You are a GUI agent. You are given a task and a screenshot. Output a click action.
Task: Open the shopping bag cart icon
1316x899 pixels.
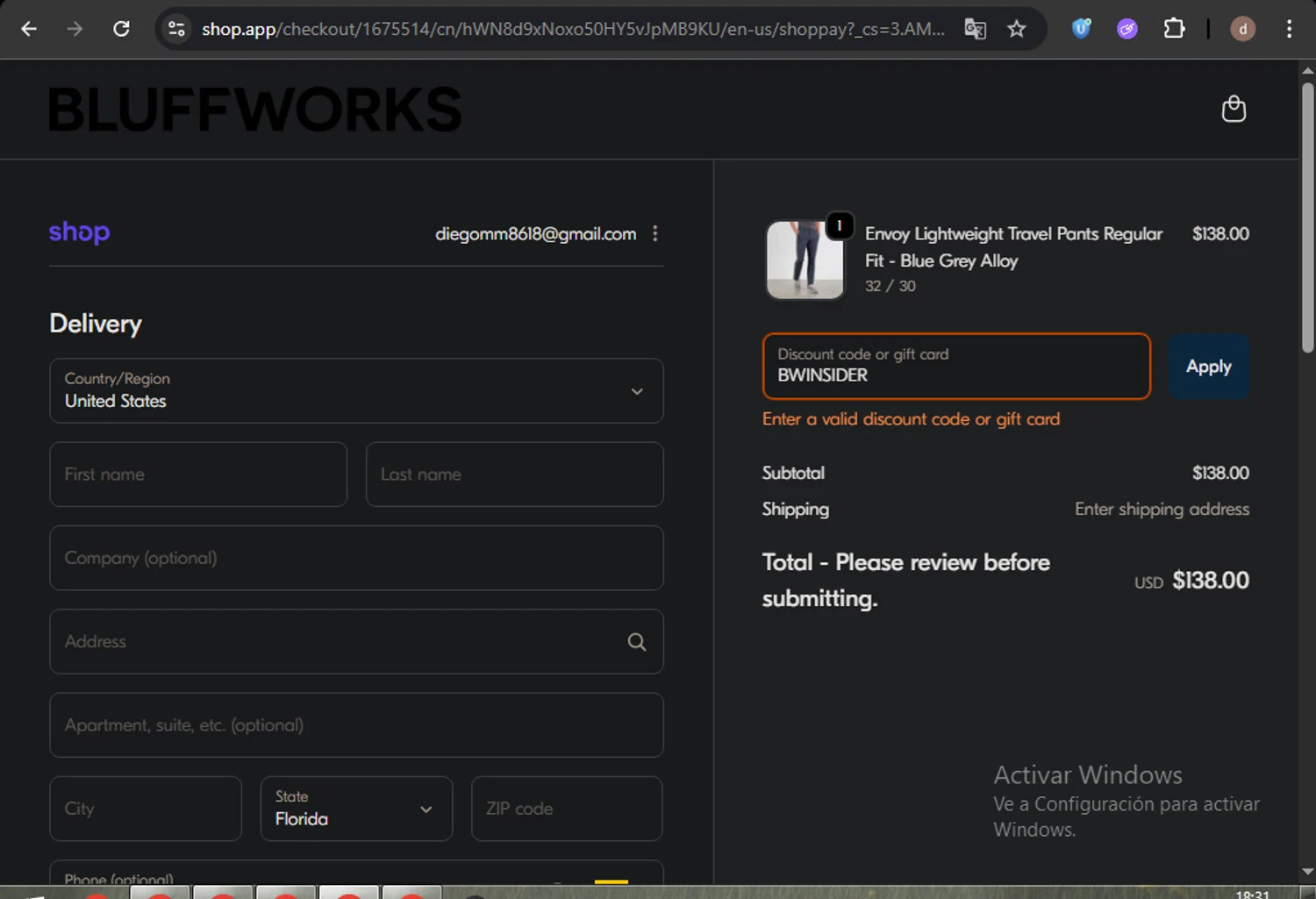[x=1234, y=109]
